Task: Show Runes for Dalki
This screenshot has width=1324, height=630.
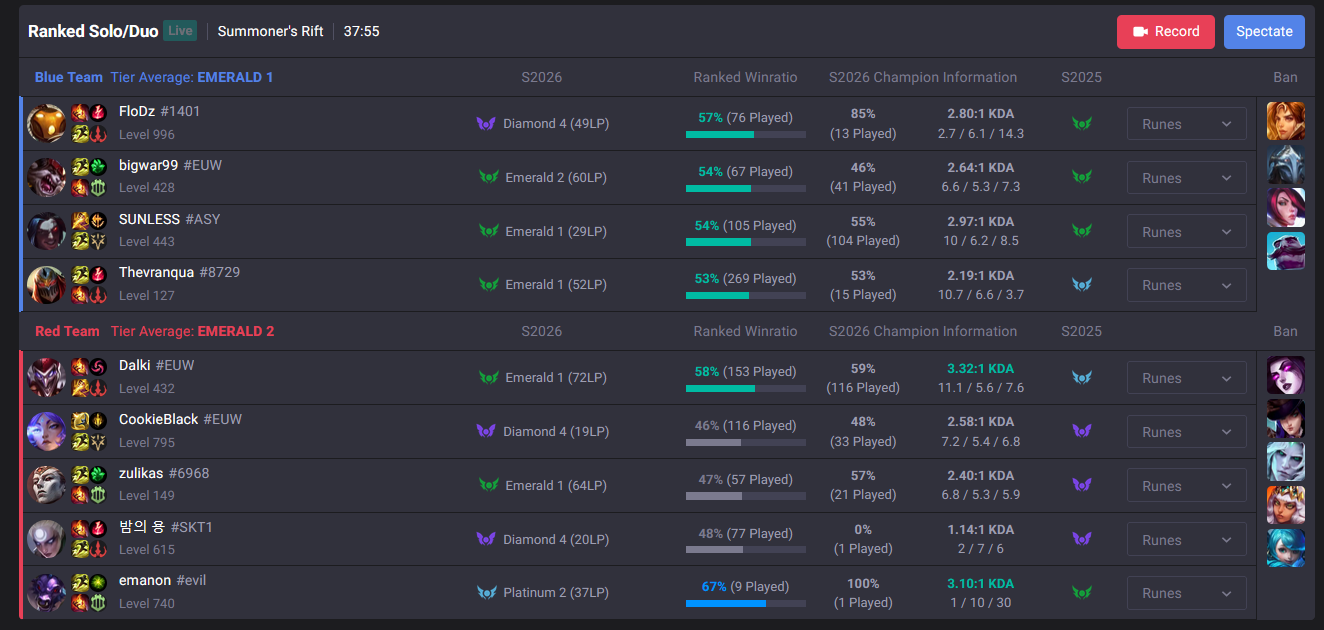Action: coord(1186,378)
